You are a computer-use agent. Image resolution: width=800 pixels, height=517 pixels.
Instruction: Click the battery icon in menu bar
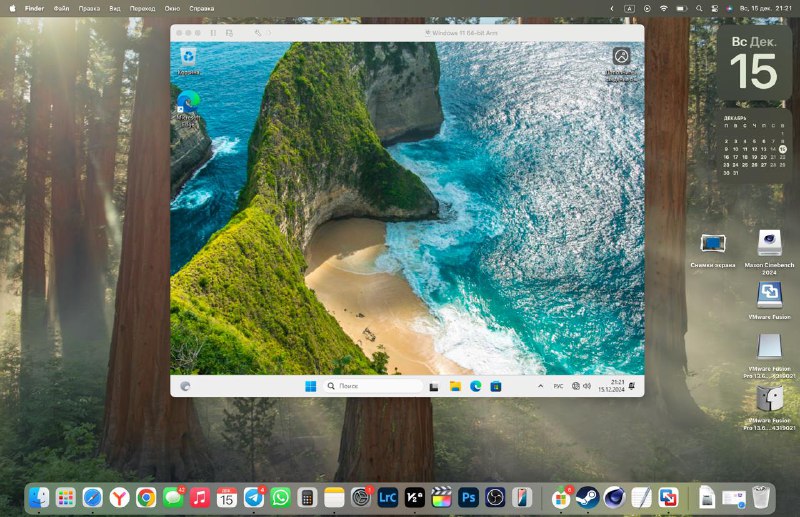coord(681,8)
